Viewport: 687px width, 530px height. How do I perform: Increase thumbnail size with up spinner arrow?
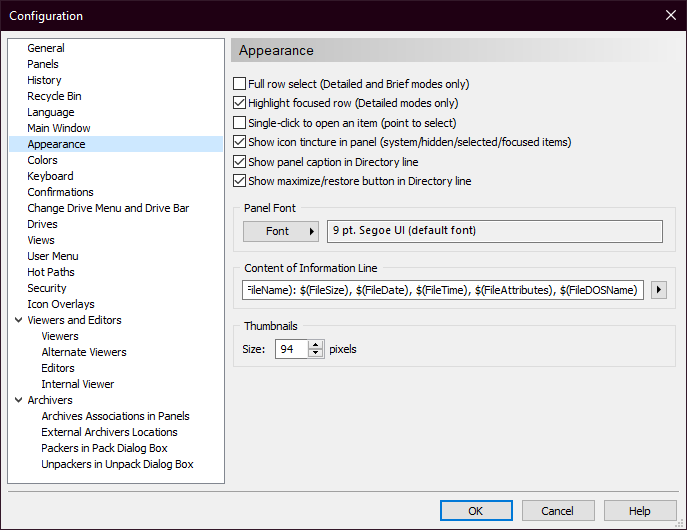click(315, 345)
